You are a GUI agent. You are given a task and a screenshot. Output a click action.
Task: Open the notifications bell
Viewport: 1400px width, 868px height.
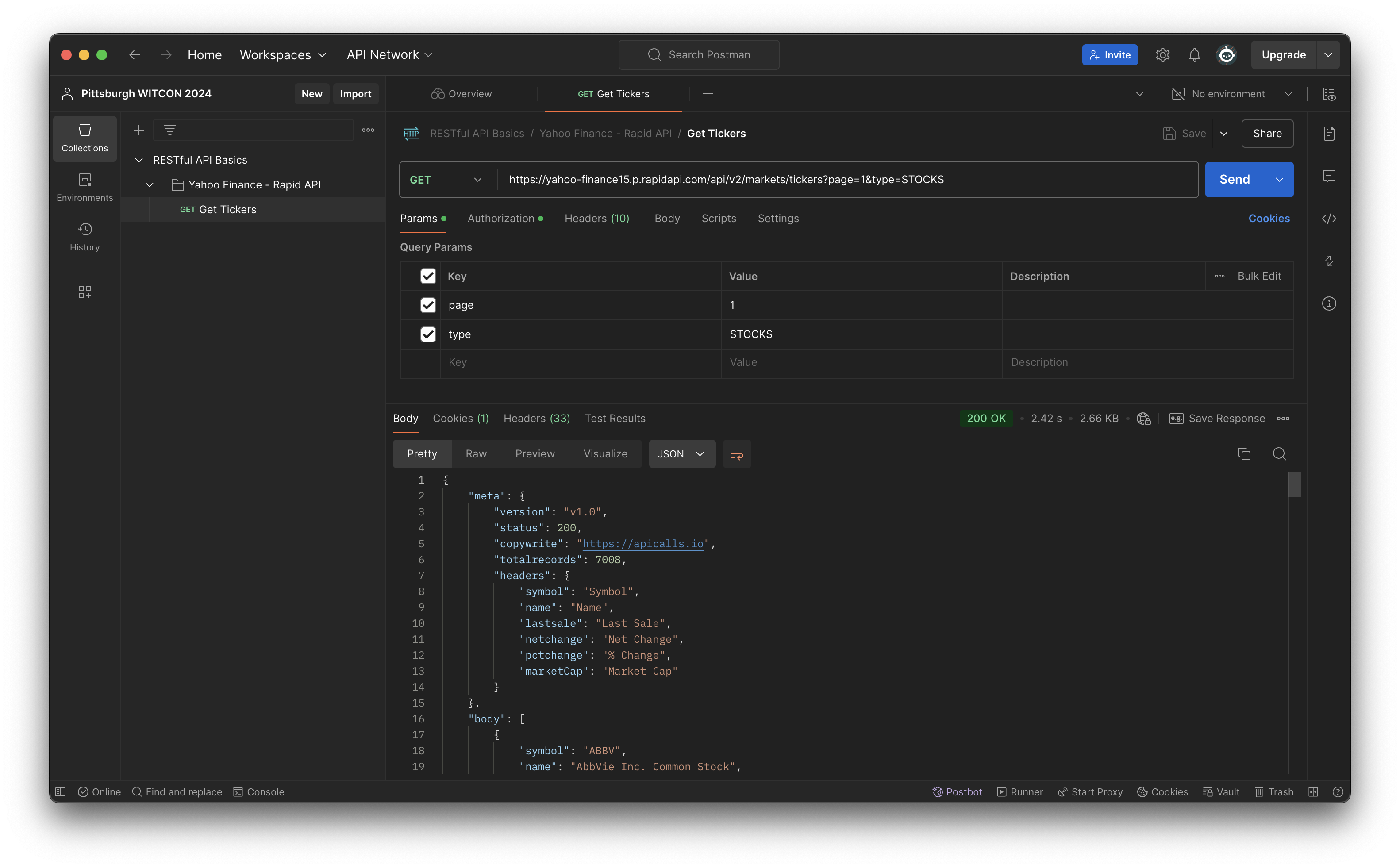click(1194, 54)
